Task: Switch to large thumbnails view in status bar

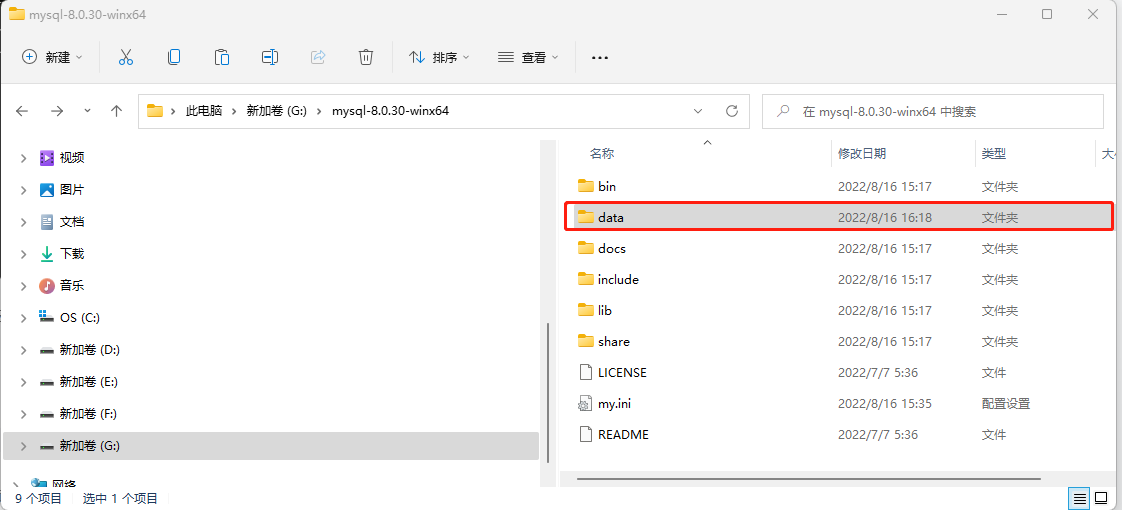Action: [x=1100, y=498]
